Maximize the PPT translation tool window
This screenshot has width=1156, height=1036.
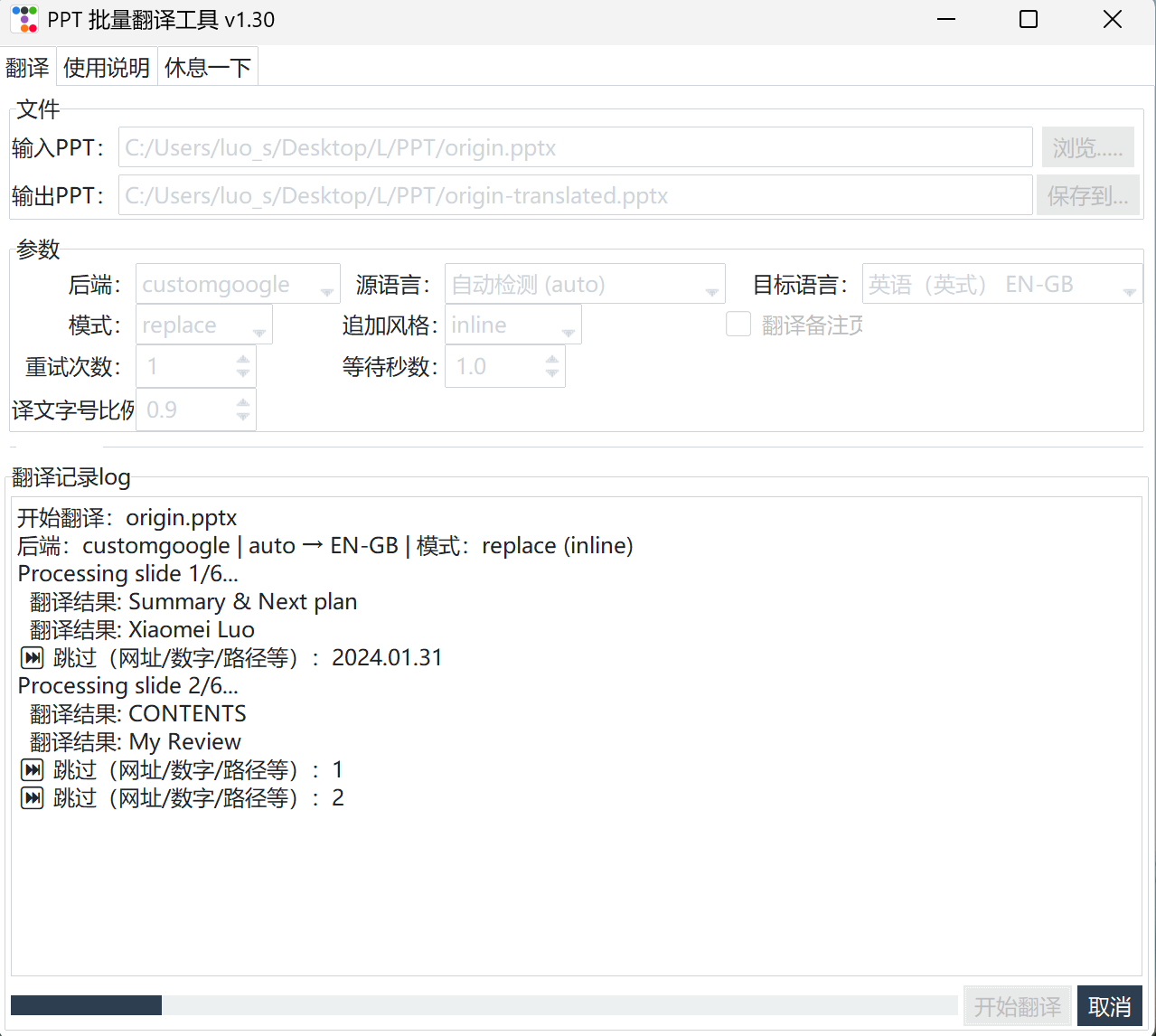point(1028,20)
